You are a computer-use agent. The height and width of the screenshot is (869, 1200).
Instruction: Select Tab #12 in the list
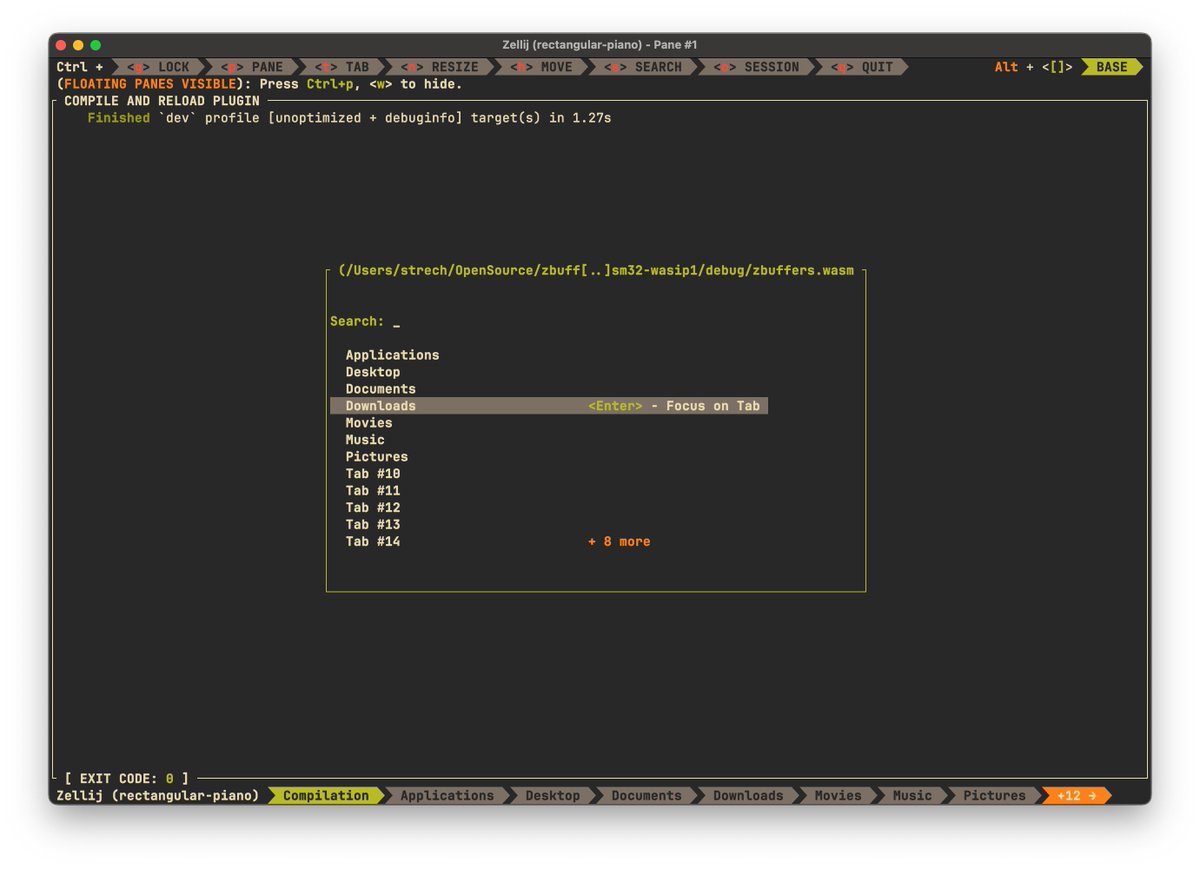[373, 508]
